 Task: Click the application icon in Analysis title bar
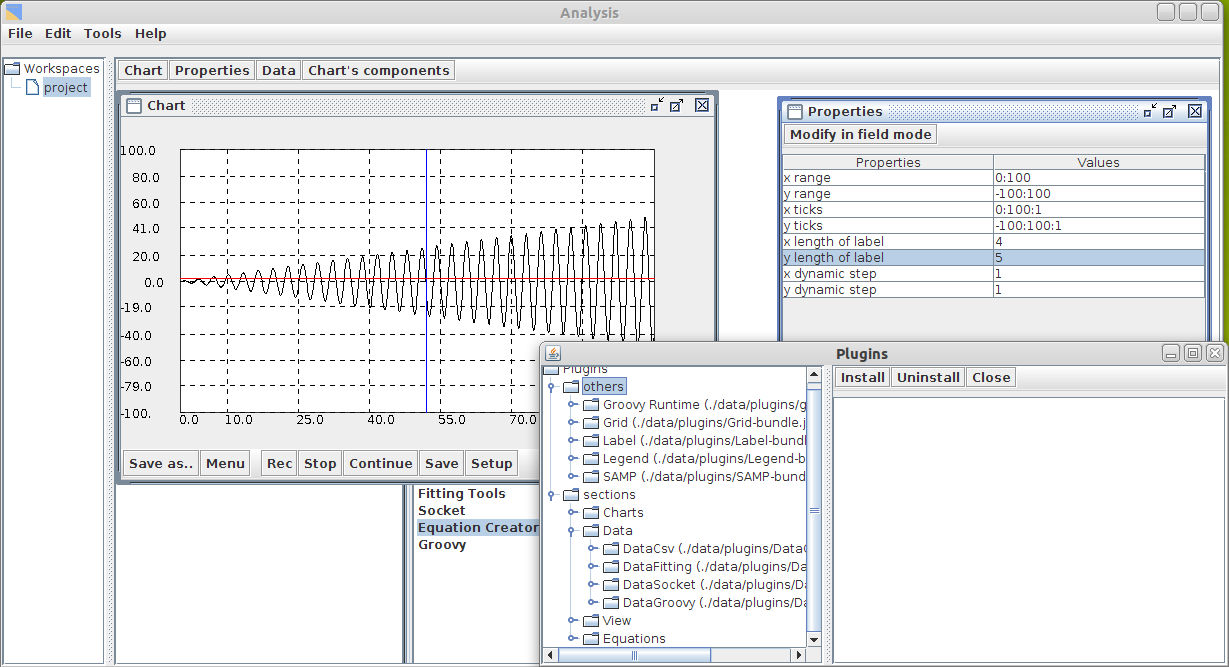pos(14,12)
